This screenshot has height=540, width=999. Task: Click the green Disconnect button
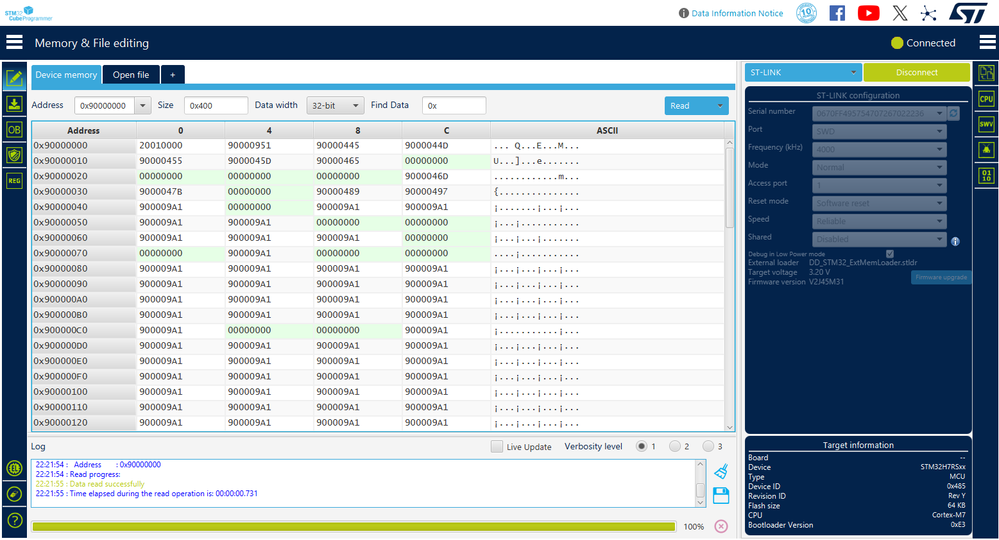point(916,72)
